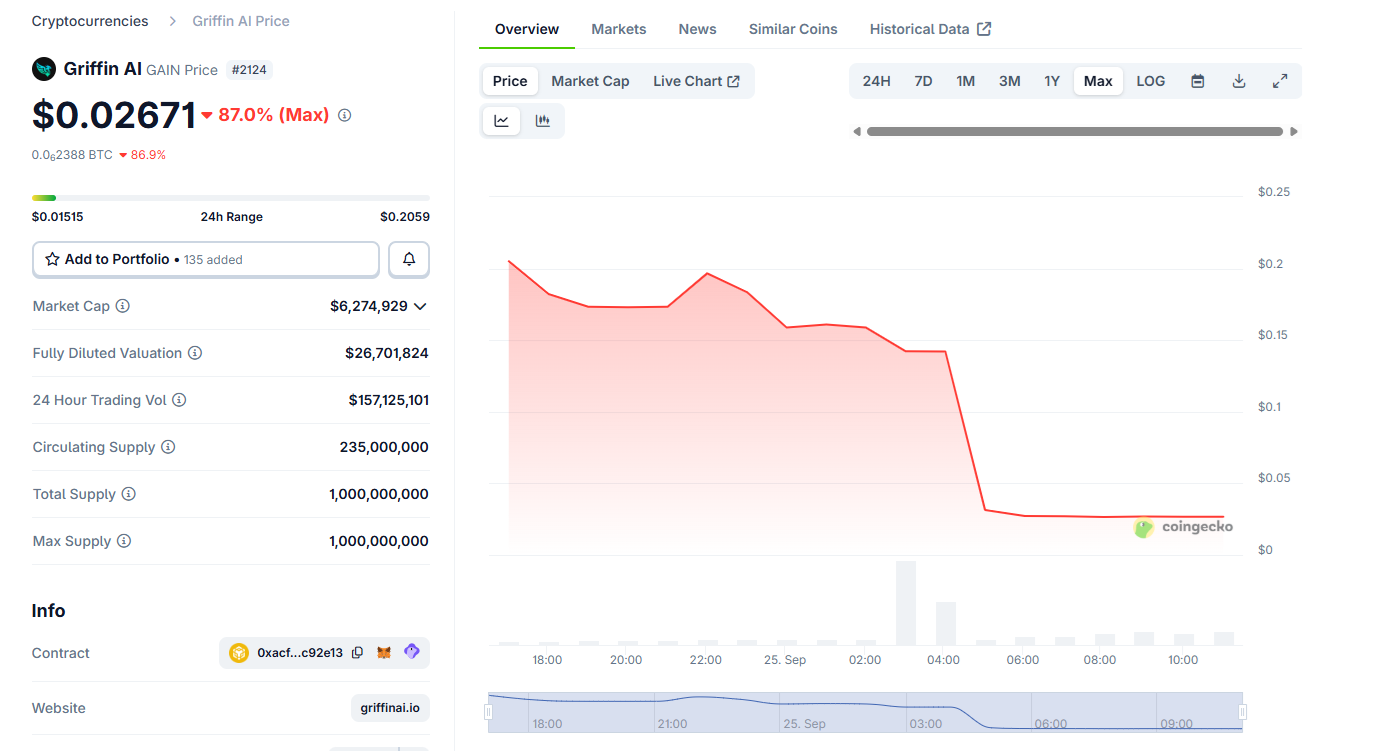
Task: Click the right handle of range navigator
Action: pos(1243,712)
